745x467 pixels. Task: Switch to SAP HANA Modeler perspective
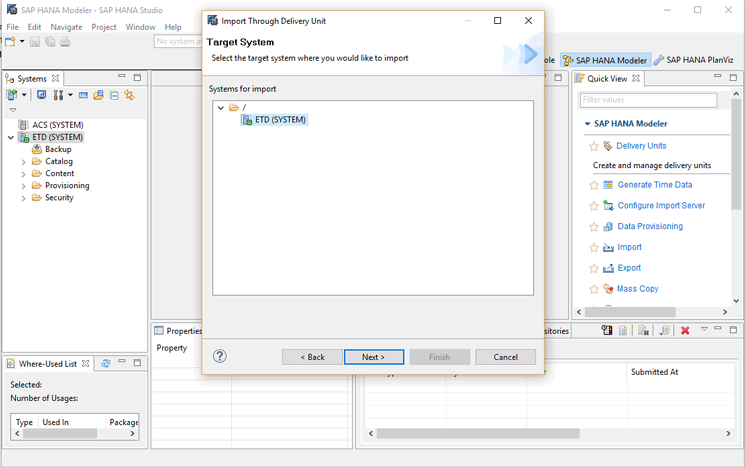(606, 60)
